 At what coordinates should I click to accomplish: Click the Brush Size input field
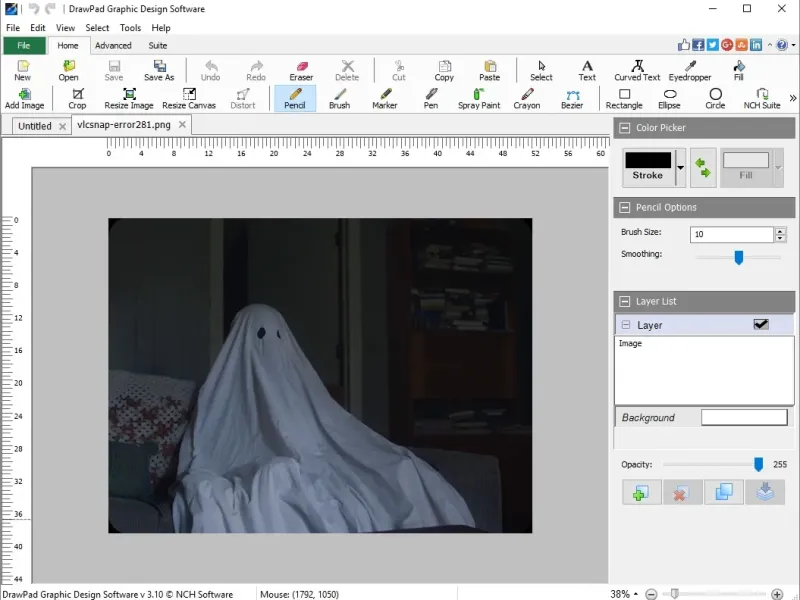pos(732,234)
